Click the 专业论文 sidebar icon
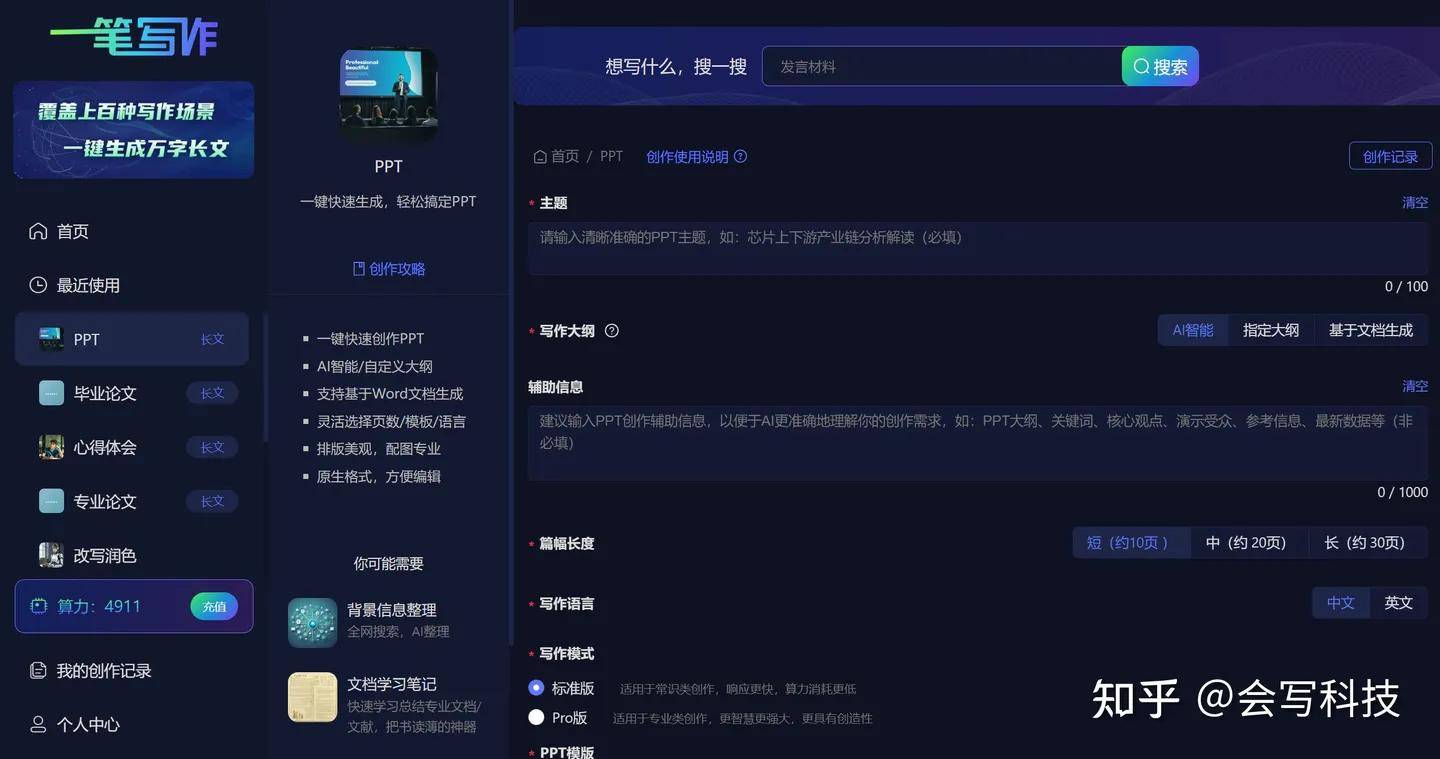Screen dimensions: 1440x759 [51, 501]
